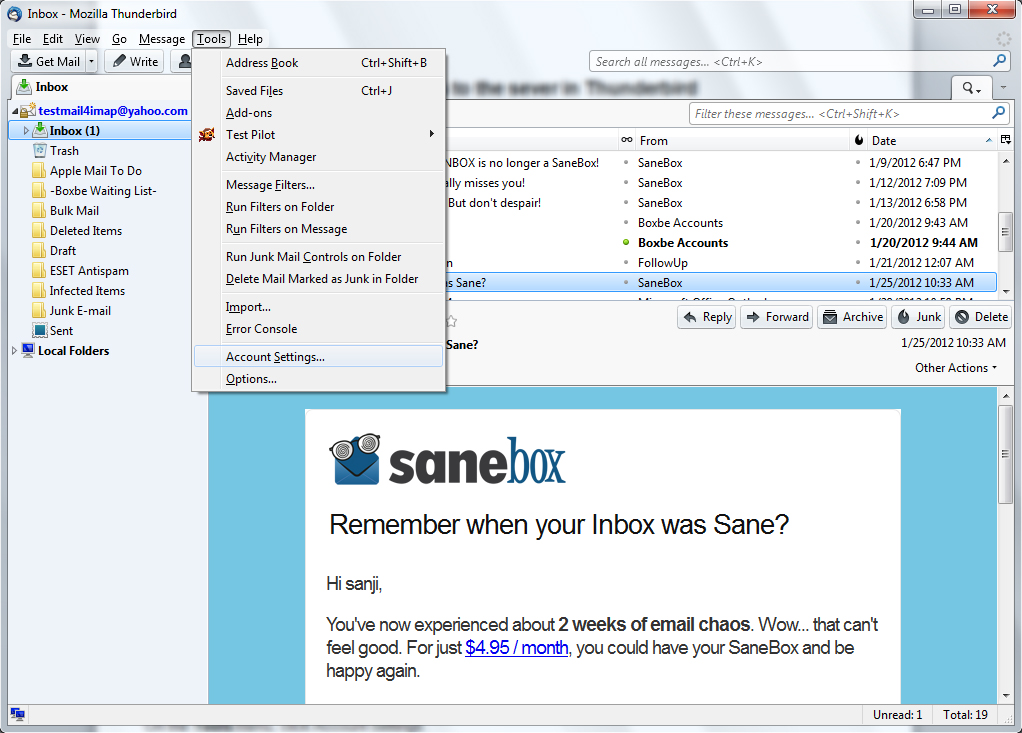
Task: Click the address book contact icon in toolbar
Action: click(184, 61)
